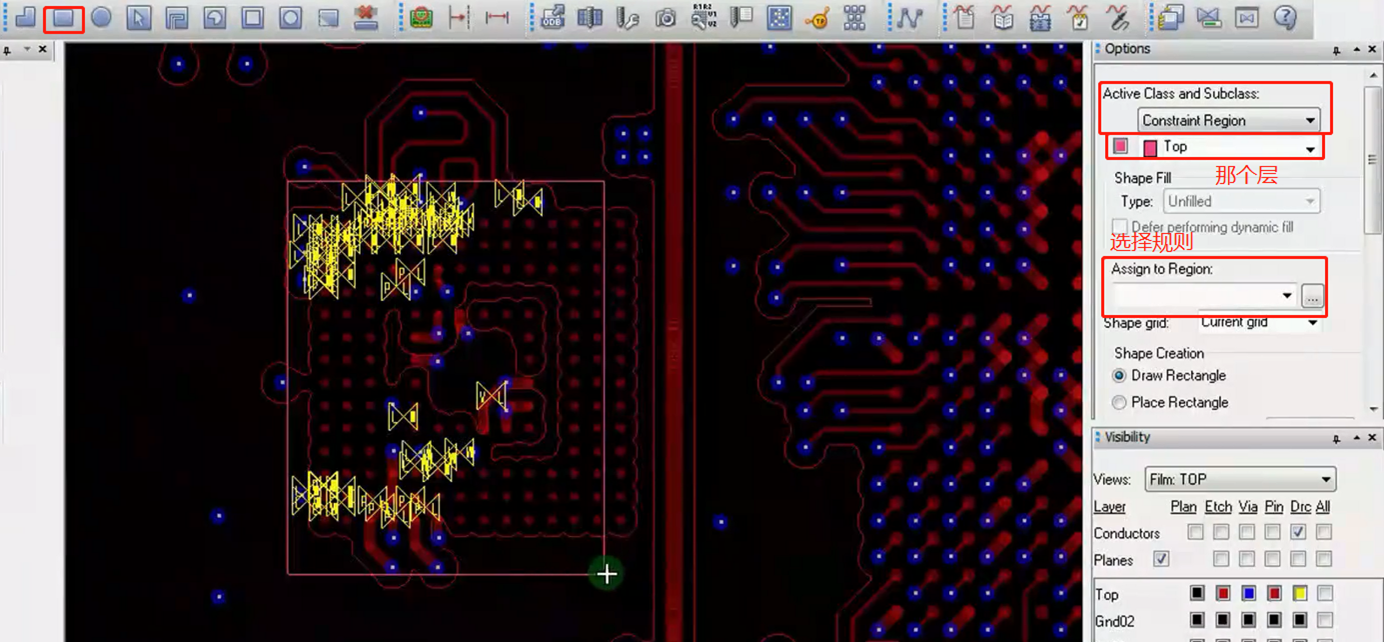Toggle Conductors Drc checkbox
This screenshot has width=1384, height=642.
pyautogui.click(x=1298, y=533)
